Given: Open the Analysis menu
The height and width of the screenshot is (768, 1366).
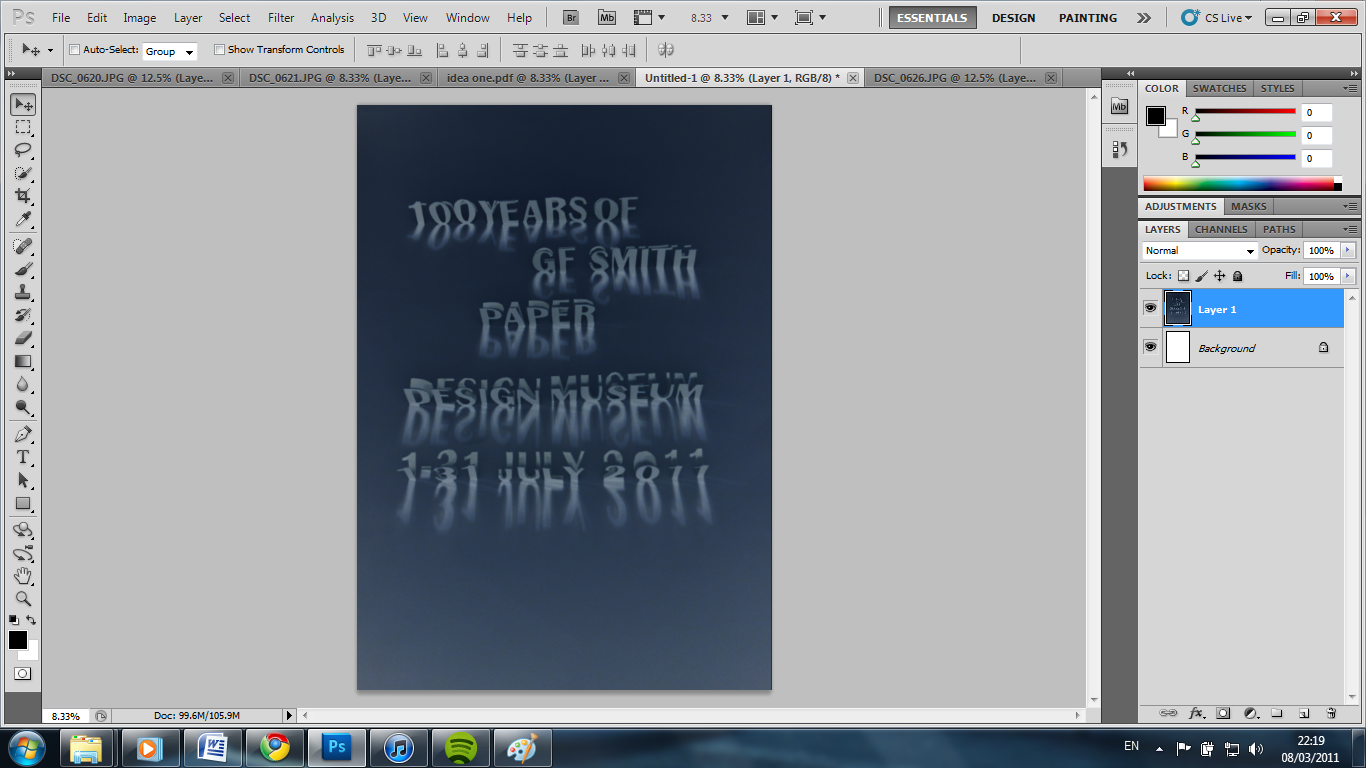Looking at the screenshot, I should (x=332, y=18).
